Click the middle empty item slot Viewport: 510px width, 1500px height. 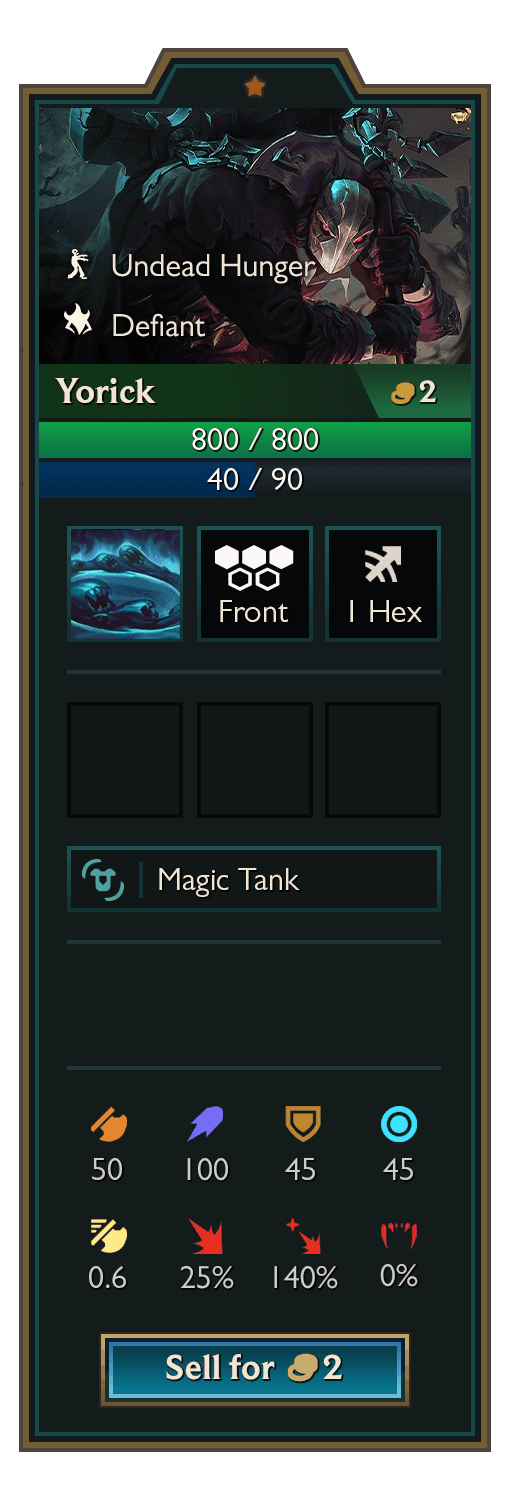(x=254, y=760)
